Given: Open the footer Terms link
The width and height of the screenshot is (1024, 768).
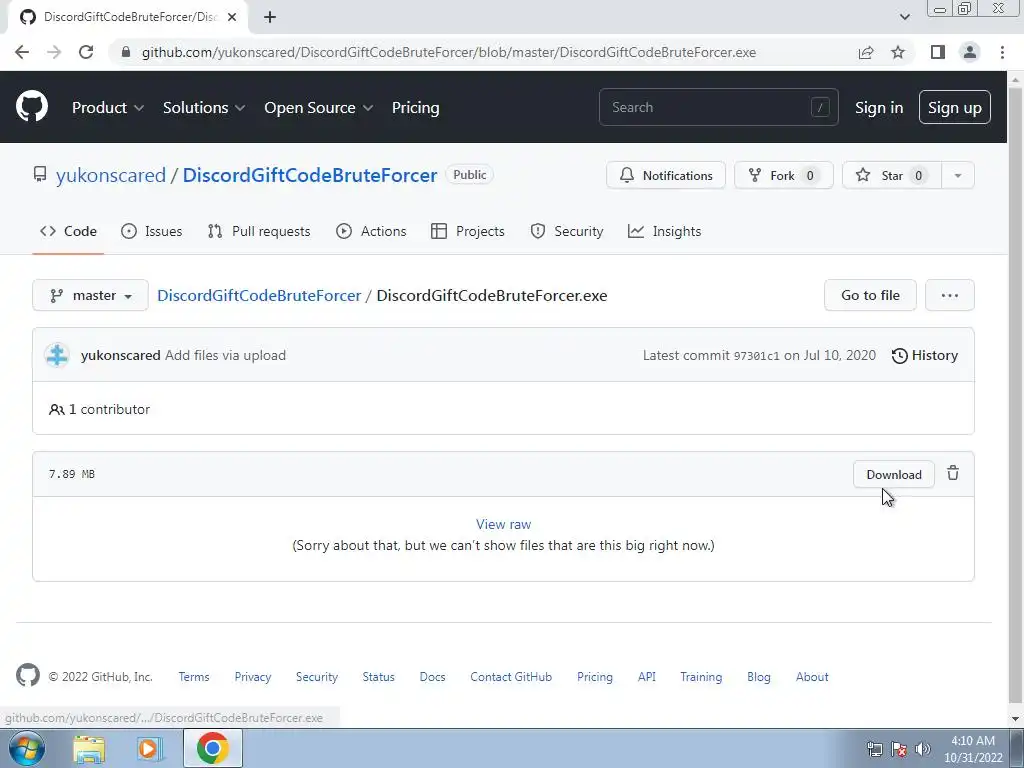Looking at the screenshot, I should 194,677.
